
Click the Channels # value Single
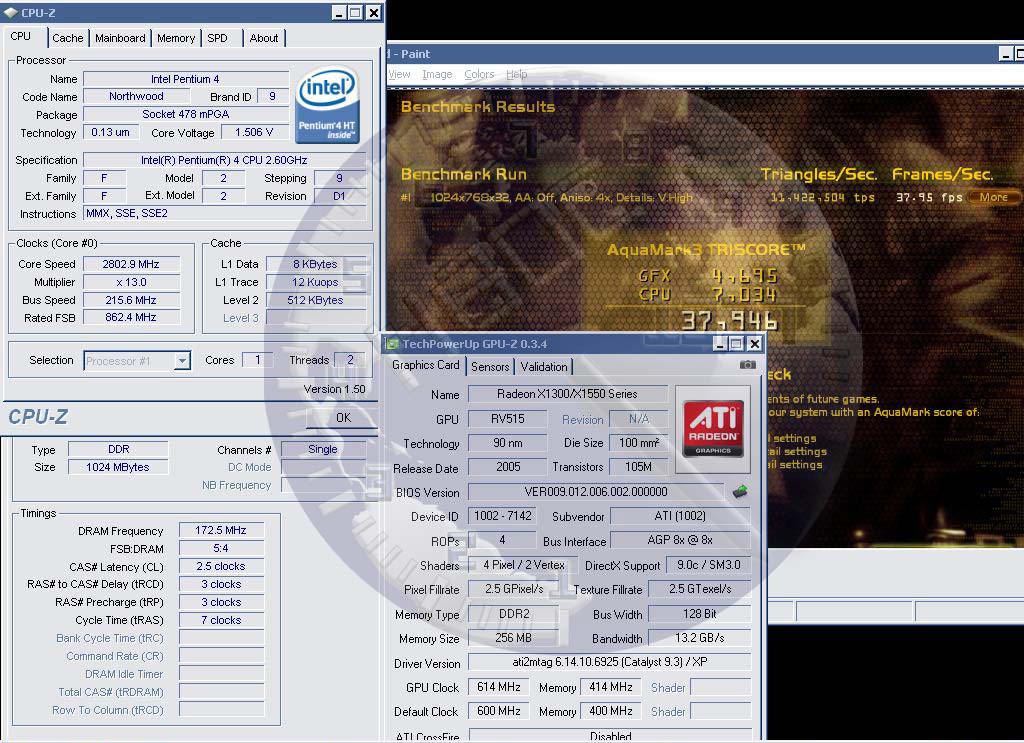323,449
